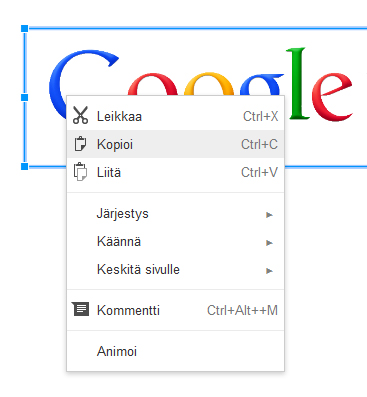This screenshot has width=367, height=397.
Task: Click the copy clipboard icon beside Kopioi
Action: 80,144
